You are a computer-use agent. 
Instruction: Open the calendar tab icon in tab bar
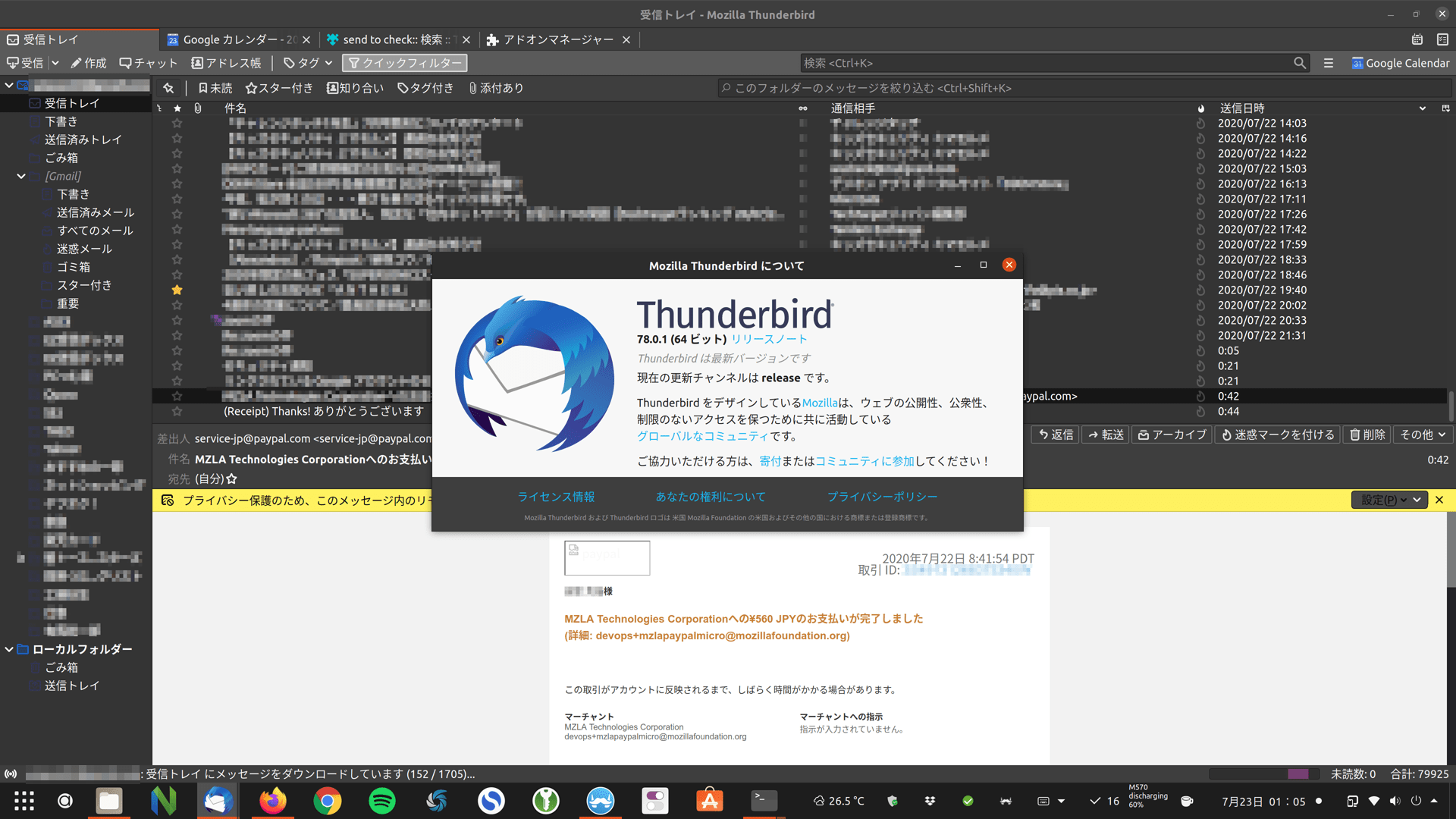coord(1417,39)
